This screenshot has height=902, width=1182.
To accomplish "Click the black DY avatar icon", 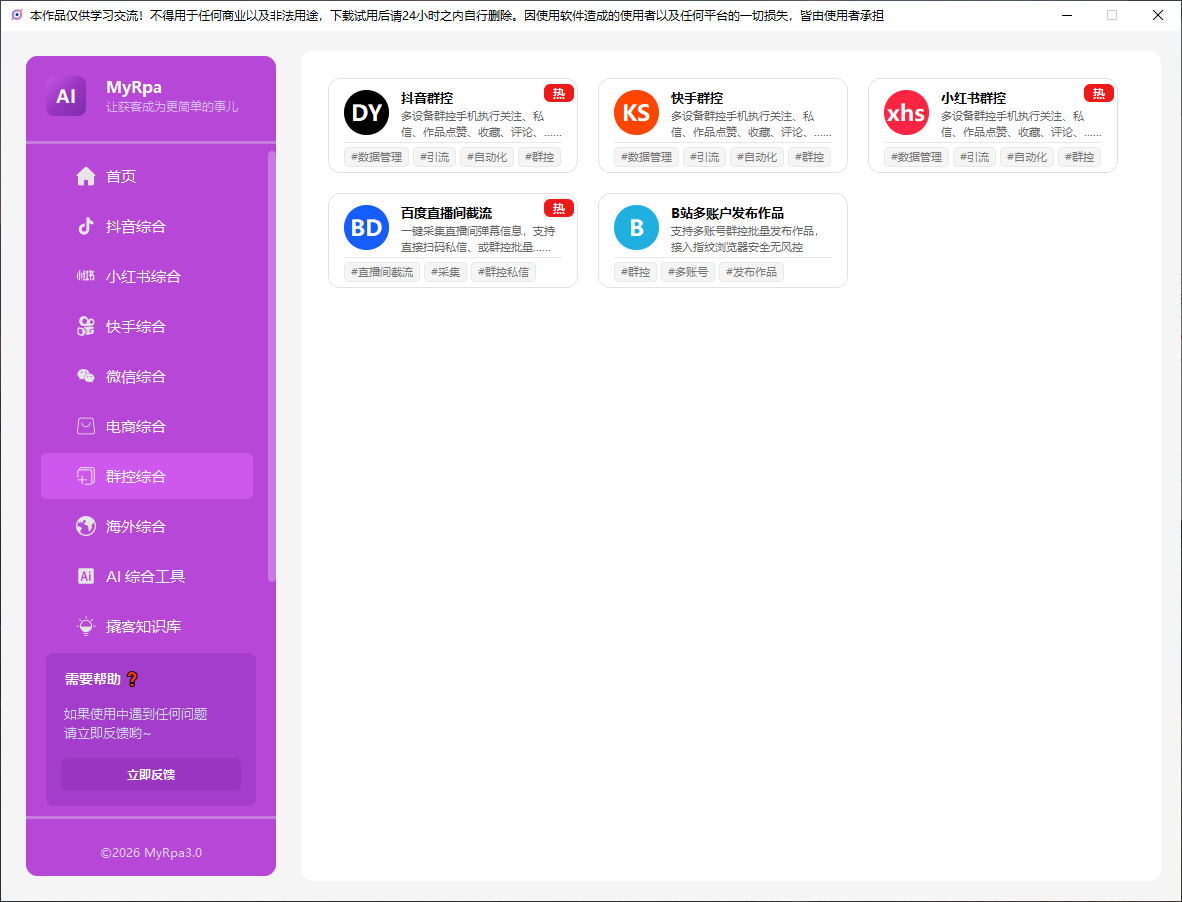I will pos(366,112).
